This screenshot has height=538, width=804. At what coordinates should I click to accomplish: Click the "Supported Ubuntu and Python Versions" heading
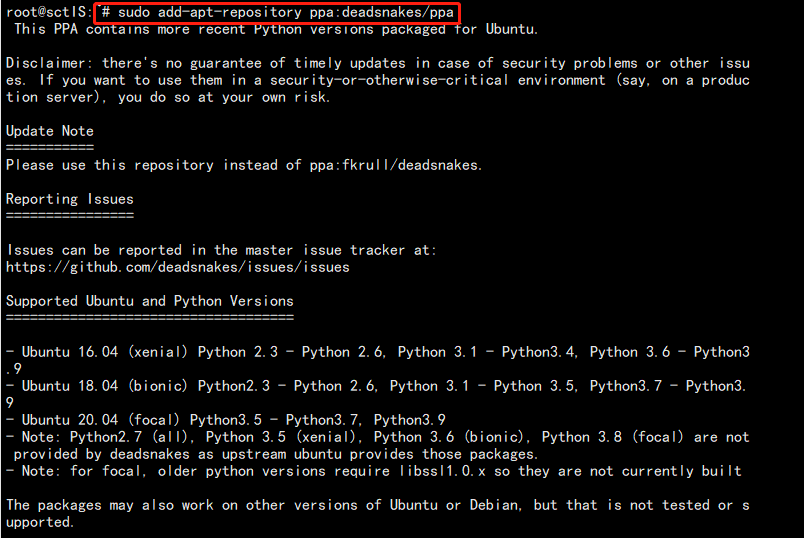click(149, 301)
